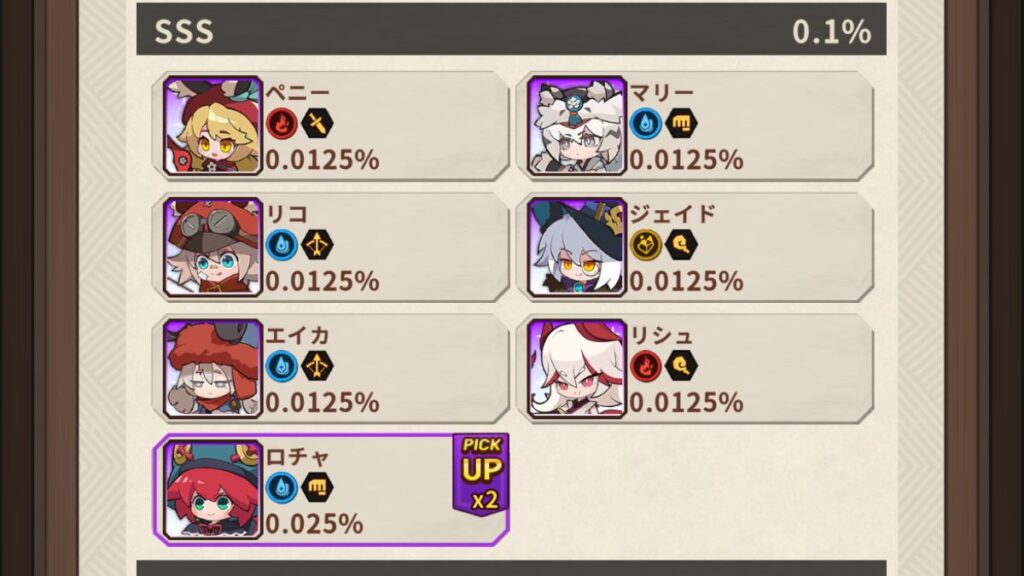Click ペニー's sword class icon
1024x576 pixels.
click(x=317, y=123)
